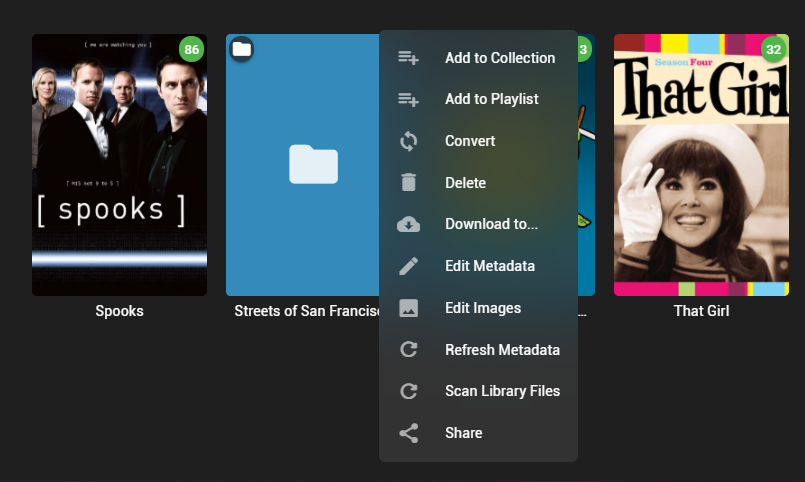Click the Delete trash icon
Screen dimensions: 805x482
pyautogui.click(x=409, y=182)
